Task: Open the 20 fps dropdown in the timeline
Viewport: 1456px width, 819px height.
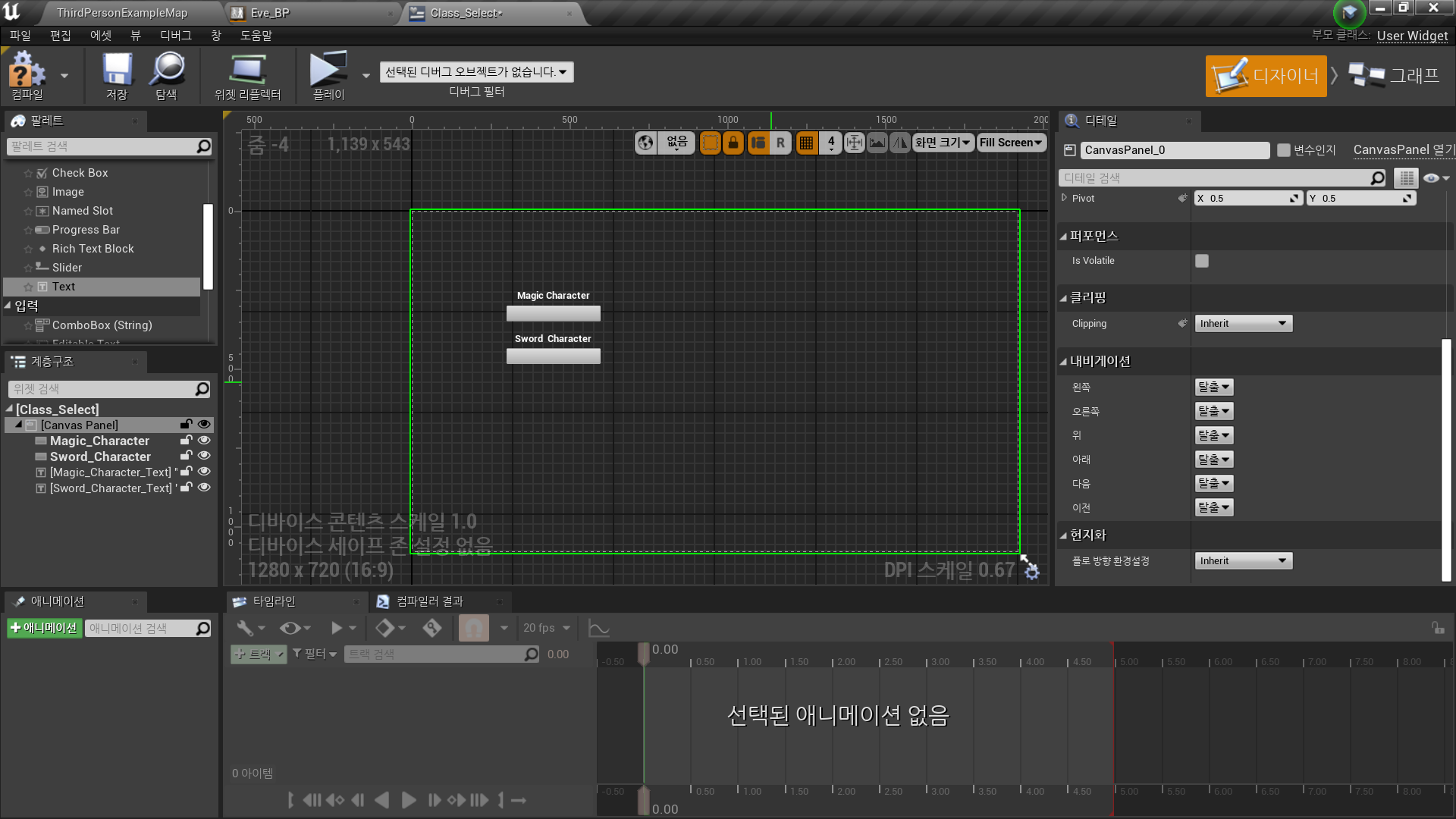Action: pyautogui.click(x=546, y=628)
